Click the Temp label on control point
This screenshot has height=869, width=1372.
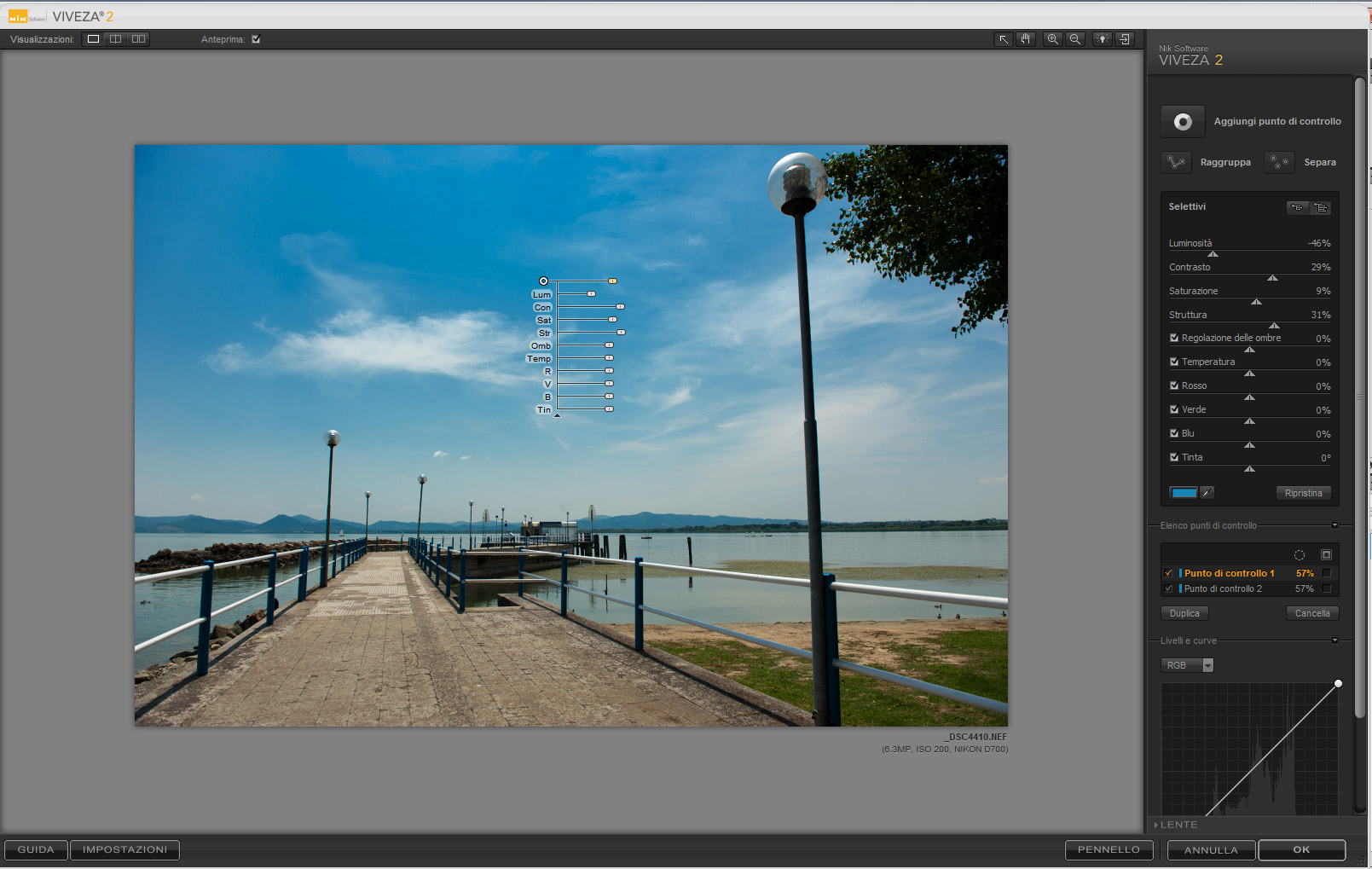point(539,359)
